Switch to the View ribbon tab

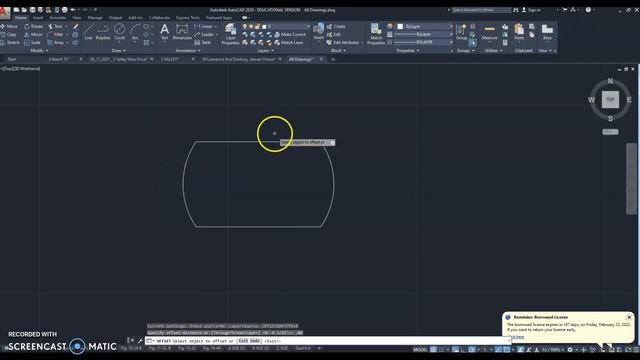click(77, 18)
